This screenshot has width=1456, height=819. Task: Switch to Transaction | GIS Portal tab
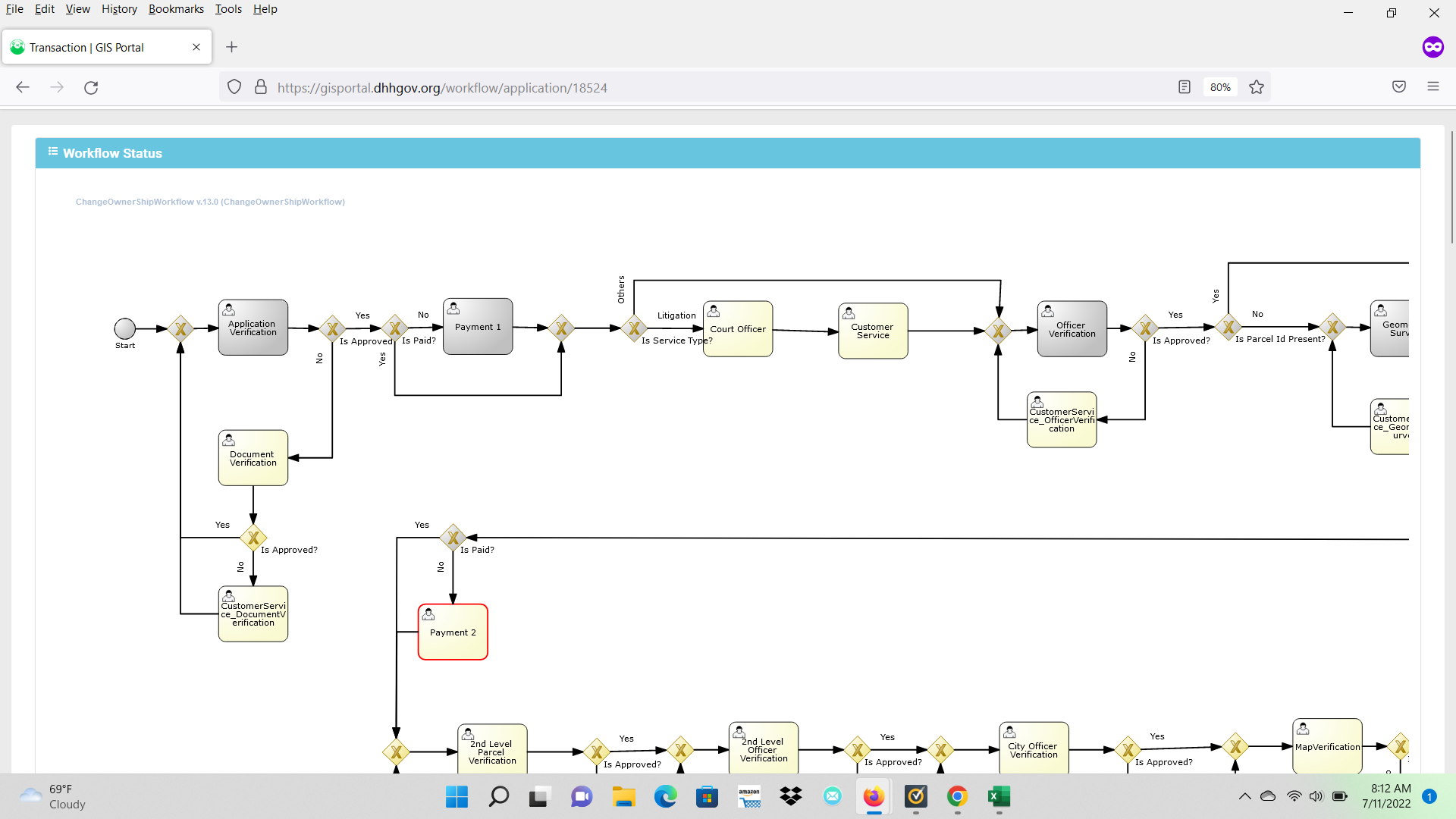107,47
